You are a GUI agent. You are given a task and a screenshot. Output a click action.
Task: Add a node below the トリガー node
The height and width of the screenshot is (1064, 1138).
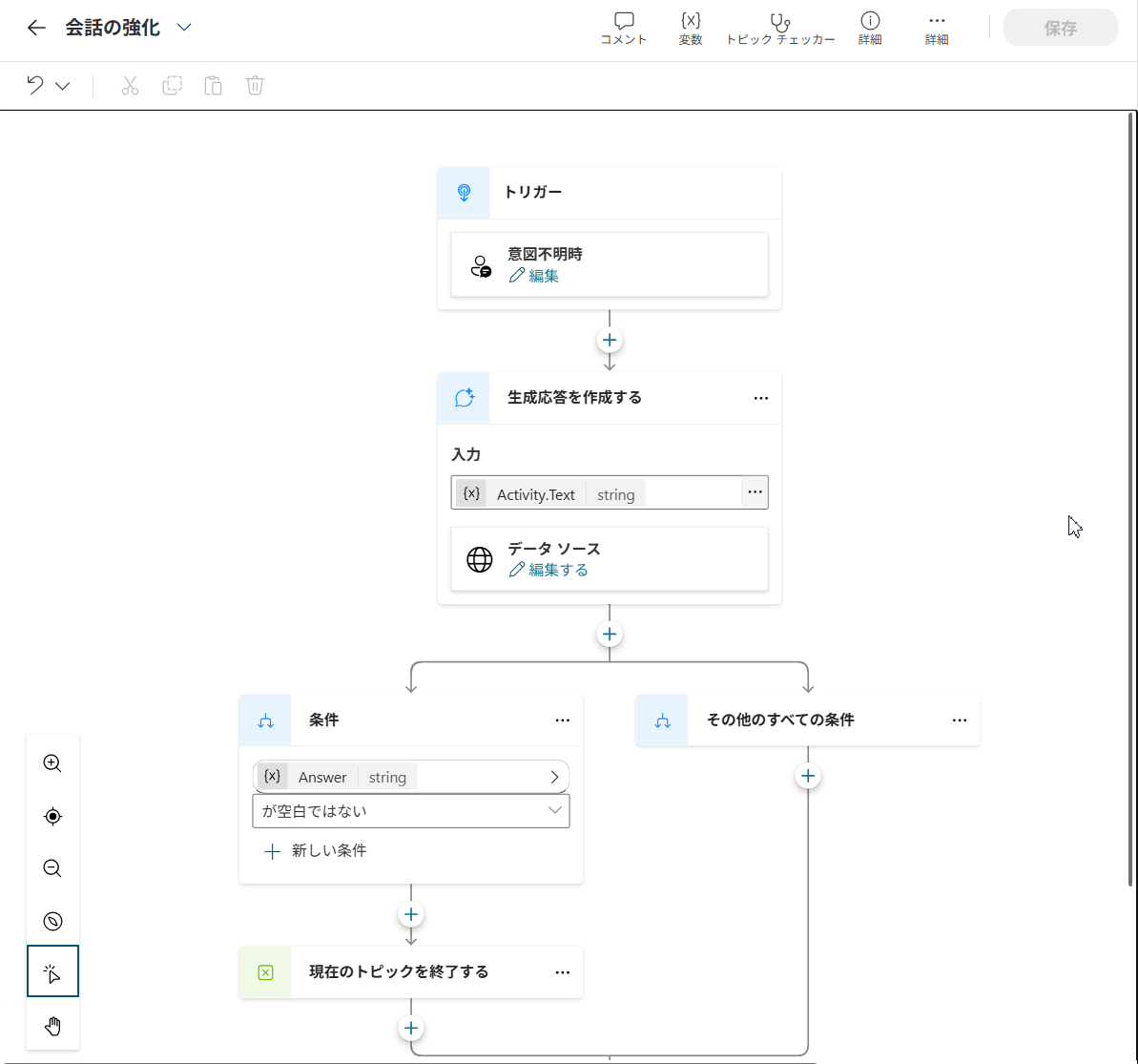tap(610, 340)
